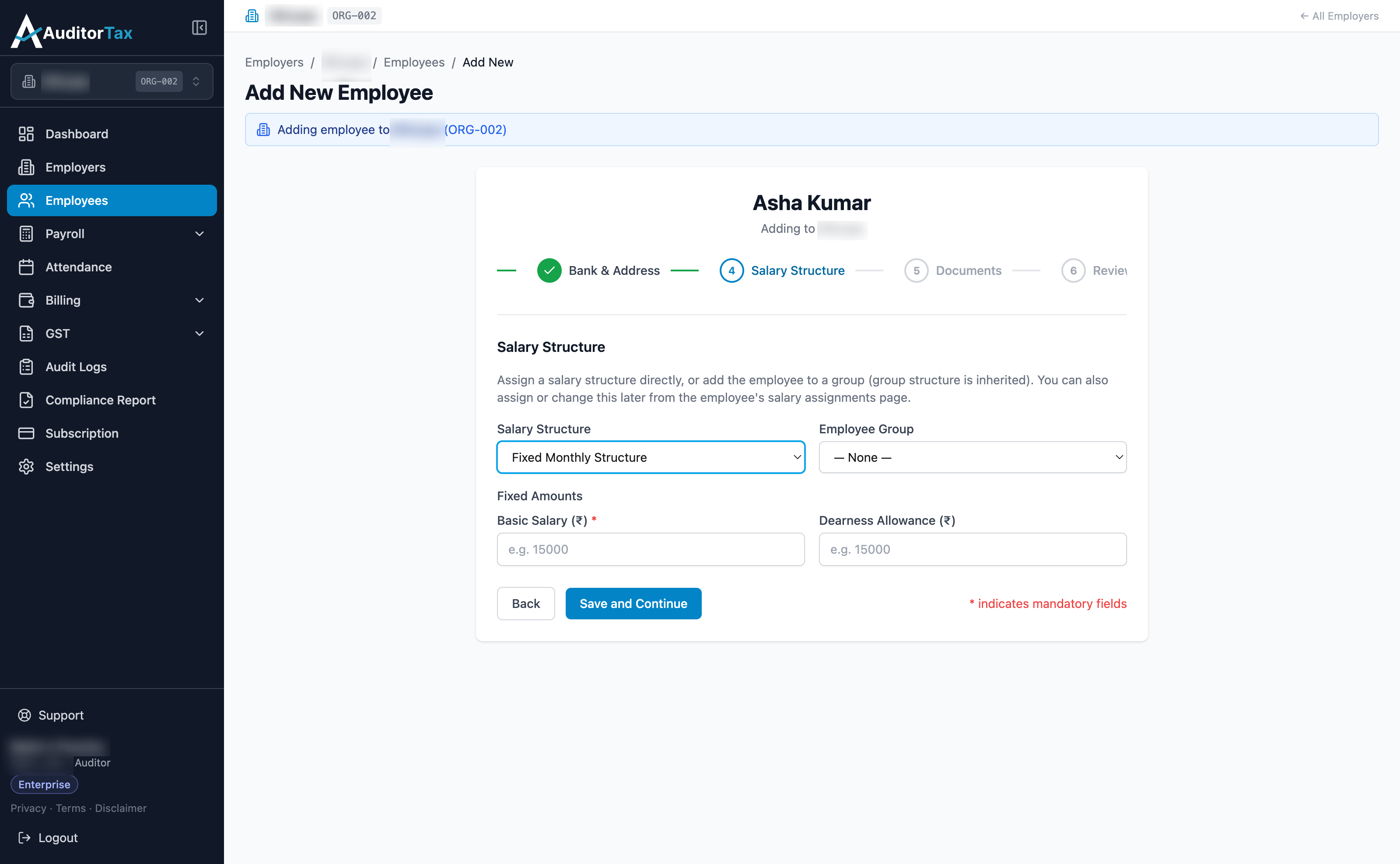Image resolution: width=1400 pixels, height=864 pixels.
Task: Click the Employers building icon in sidebar
Action: click(x=26, y=167)
